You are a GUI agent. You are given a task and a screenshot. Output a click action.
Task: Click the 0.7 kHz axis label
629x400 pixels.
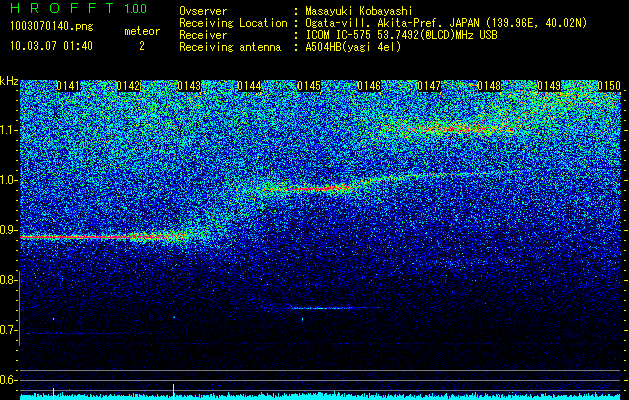[8, 330]
